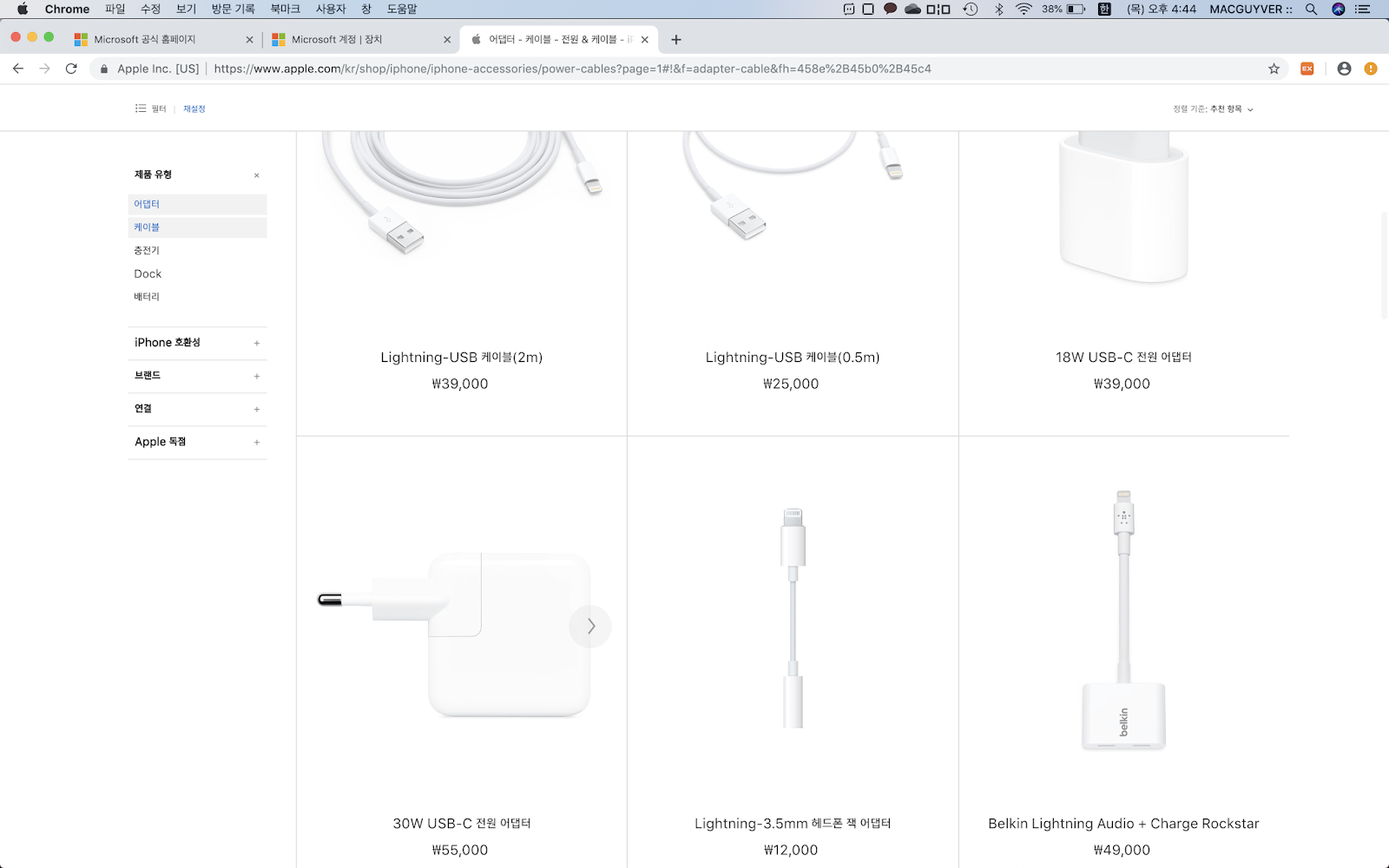Screen dimensions: 1389x868
Task: Click the orange Chrome update alert icon
Action: (1371, 69)
